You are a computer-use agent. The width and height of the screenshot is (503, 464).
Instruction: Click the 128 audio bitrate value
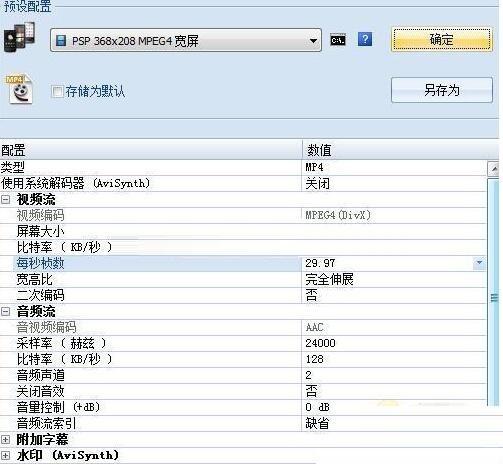314,359
